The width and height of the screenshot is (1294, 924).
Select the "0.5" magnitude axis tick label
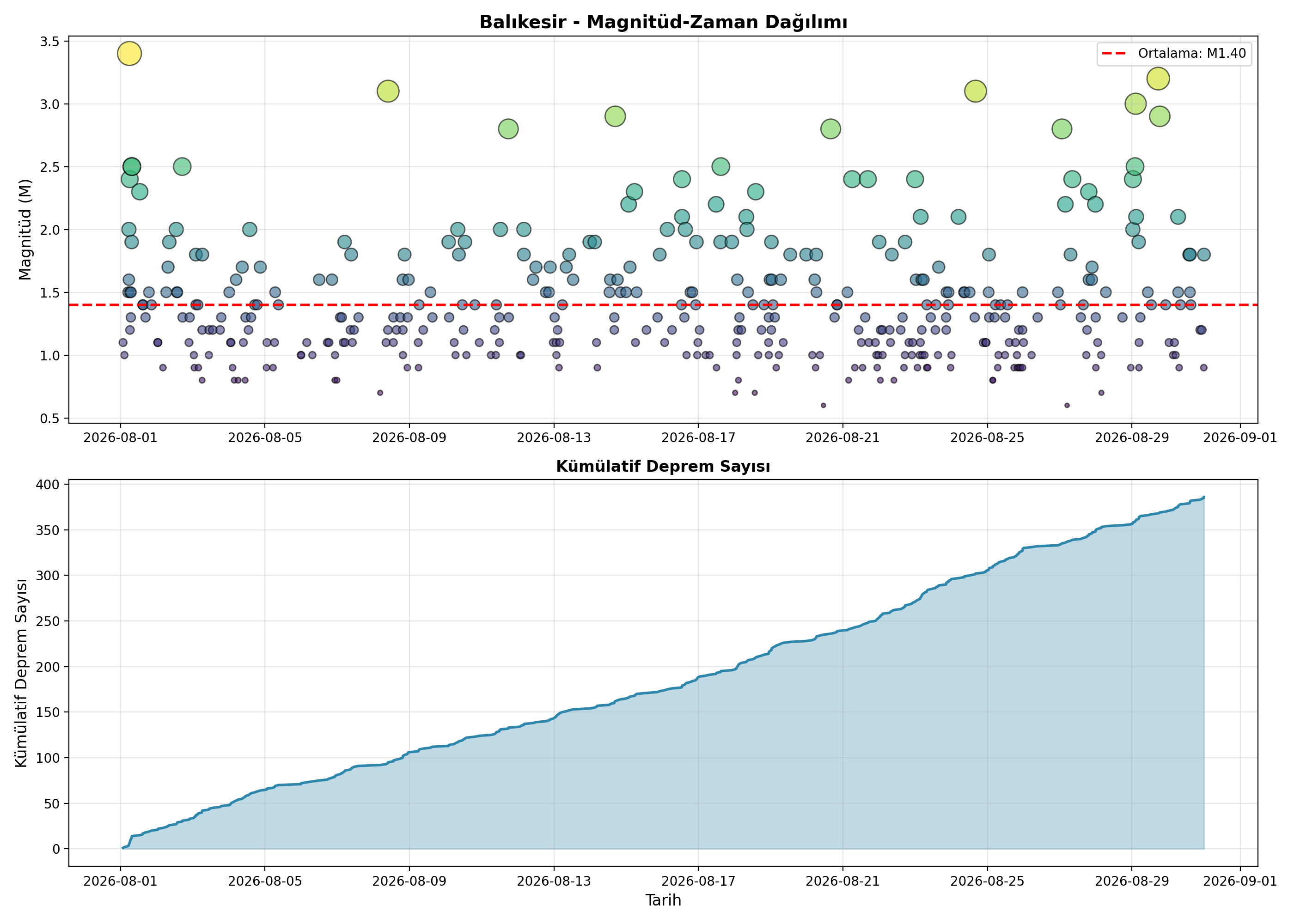click(x=49, y=419)
